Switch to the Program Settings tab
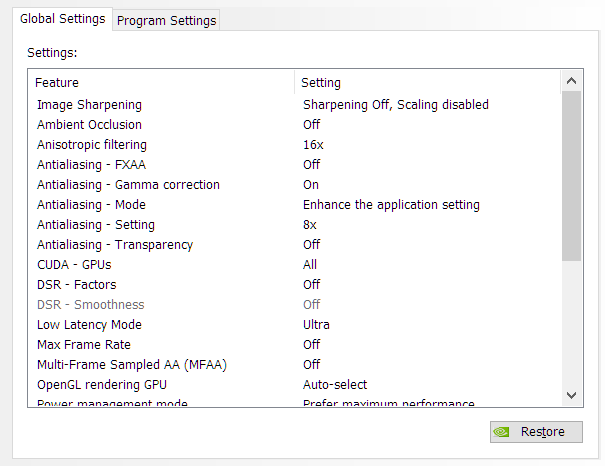612x471 pixels. pyautogui.click(x=167, y=20)
